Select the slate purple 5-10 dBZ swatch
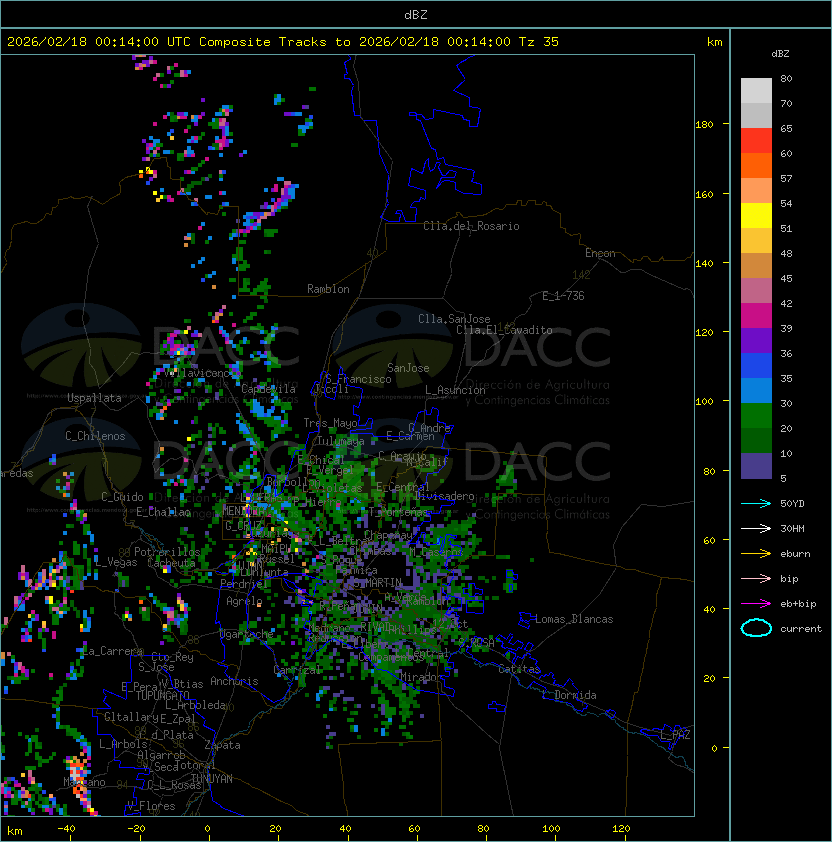The width and height of the screenshot is (832, 842). coord(756,466)
